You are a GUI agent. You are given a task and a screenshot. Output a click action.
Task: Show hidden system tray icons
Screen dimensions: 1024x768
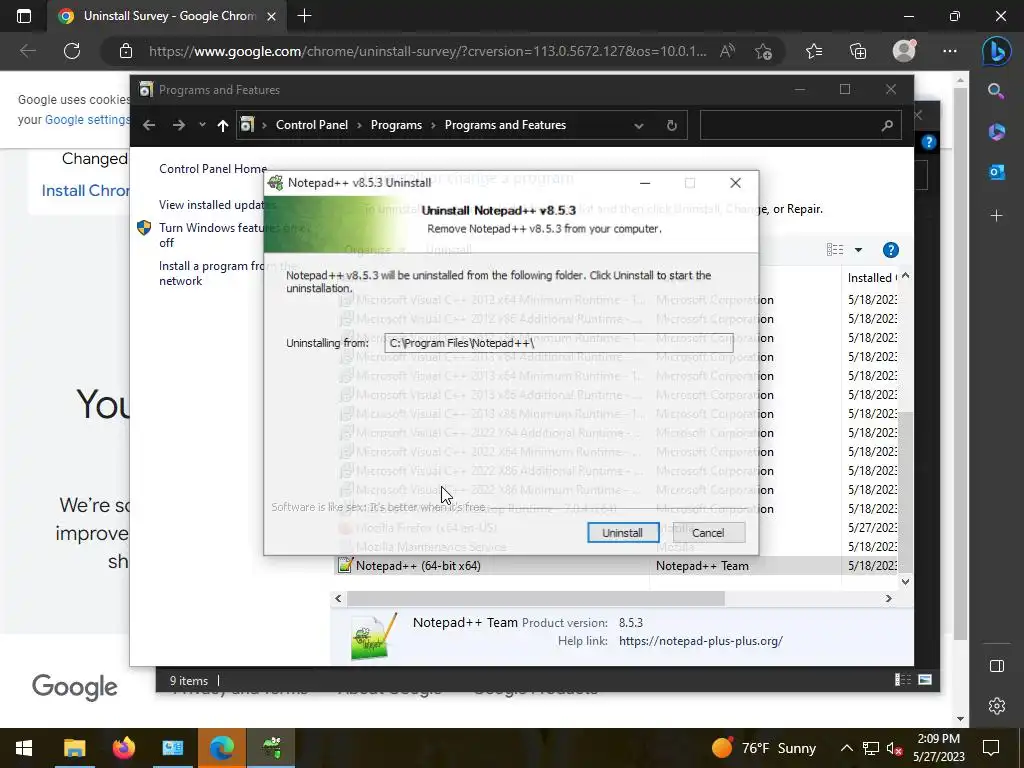tap(846, 748)
